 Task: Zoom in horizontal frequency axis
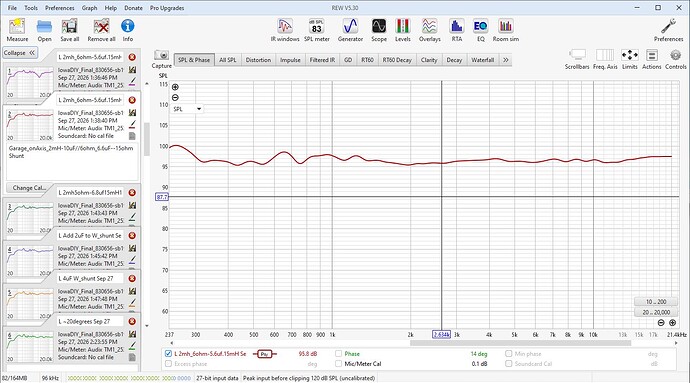coord(672,323)
